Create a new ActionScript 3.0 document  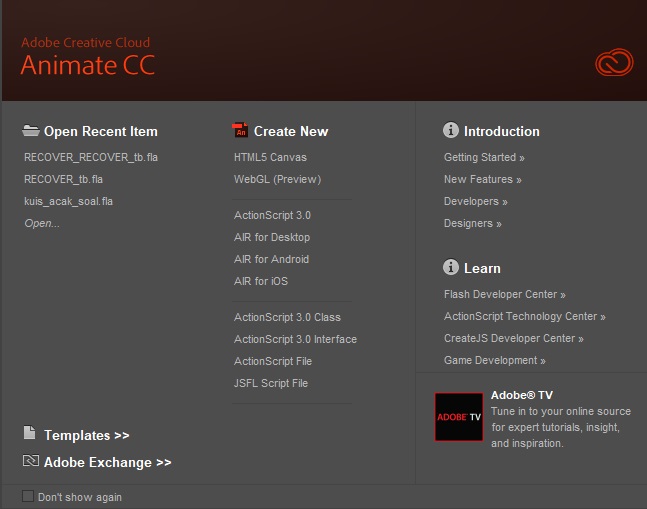[x=272, y=215]
